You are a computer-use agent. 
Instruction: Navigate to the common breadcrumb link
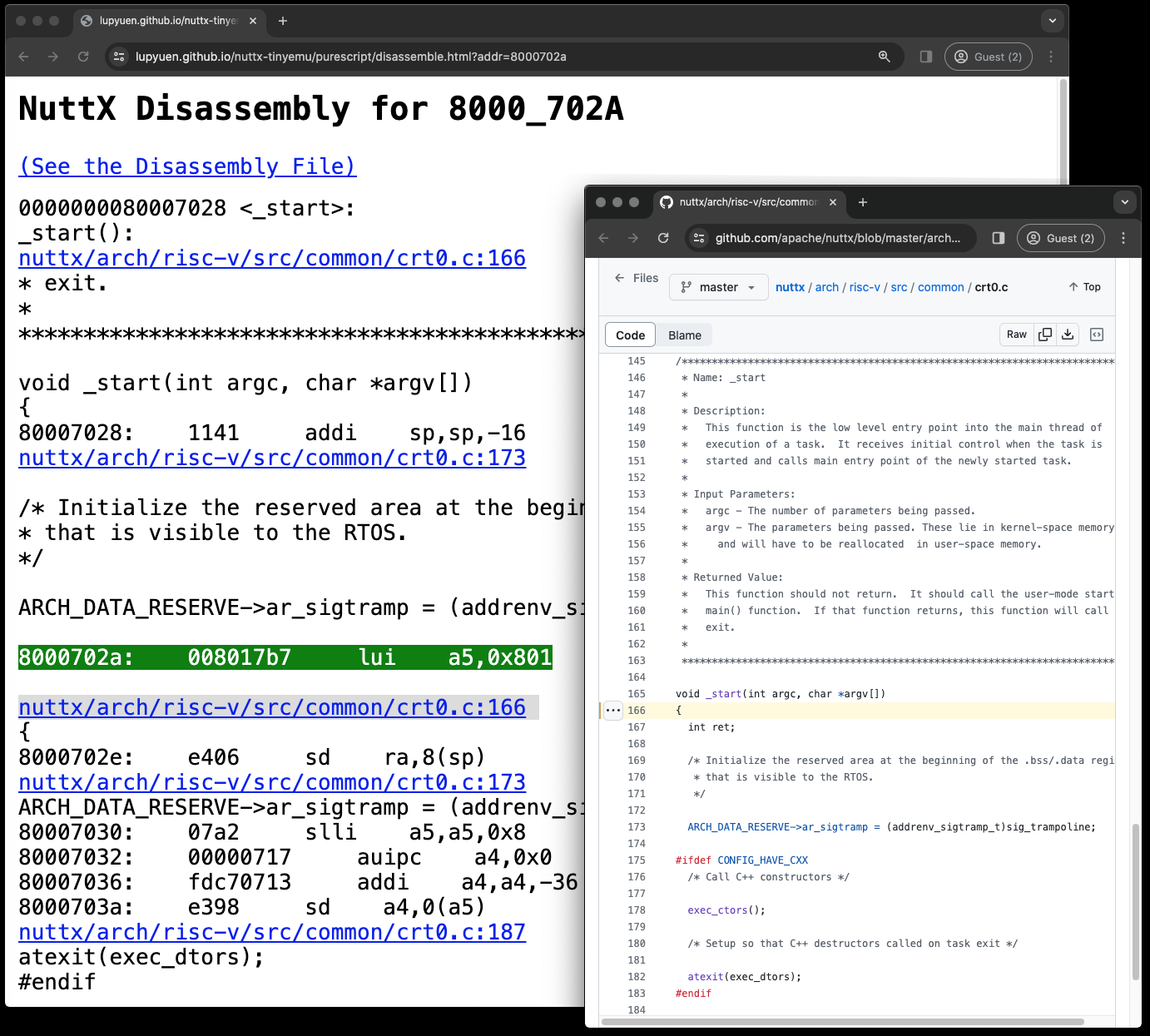[x=940, y=287]
